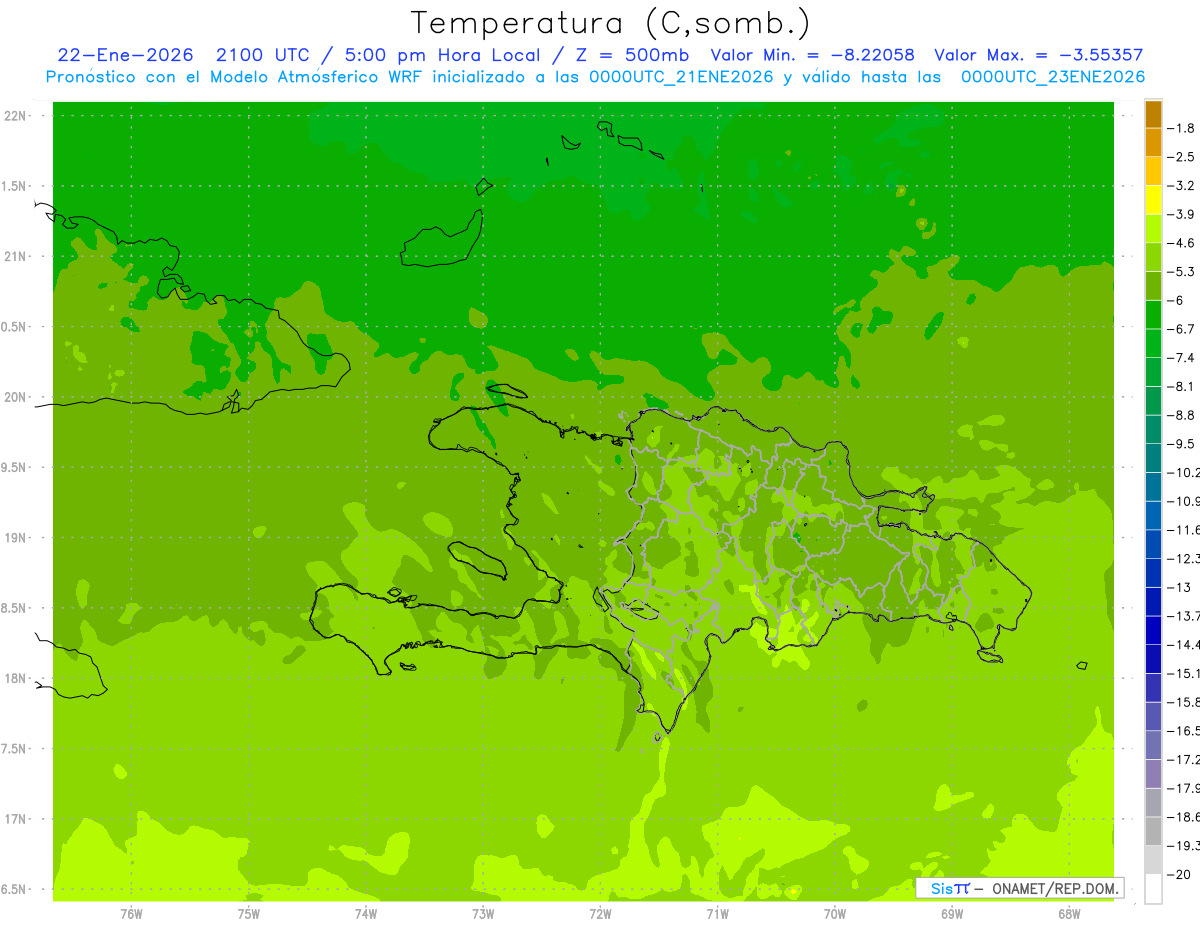Screen dimensions: 1200x927
Task: Click the "75W" longitude axis label
Action: point(249,914)
